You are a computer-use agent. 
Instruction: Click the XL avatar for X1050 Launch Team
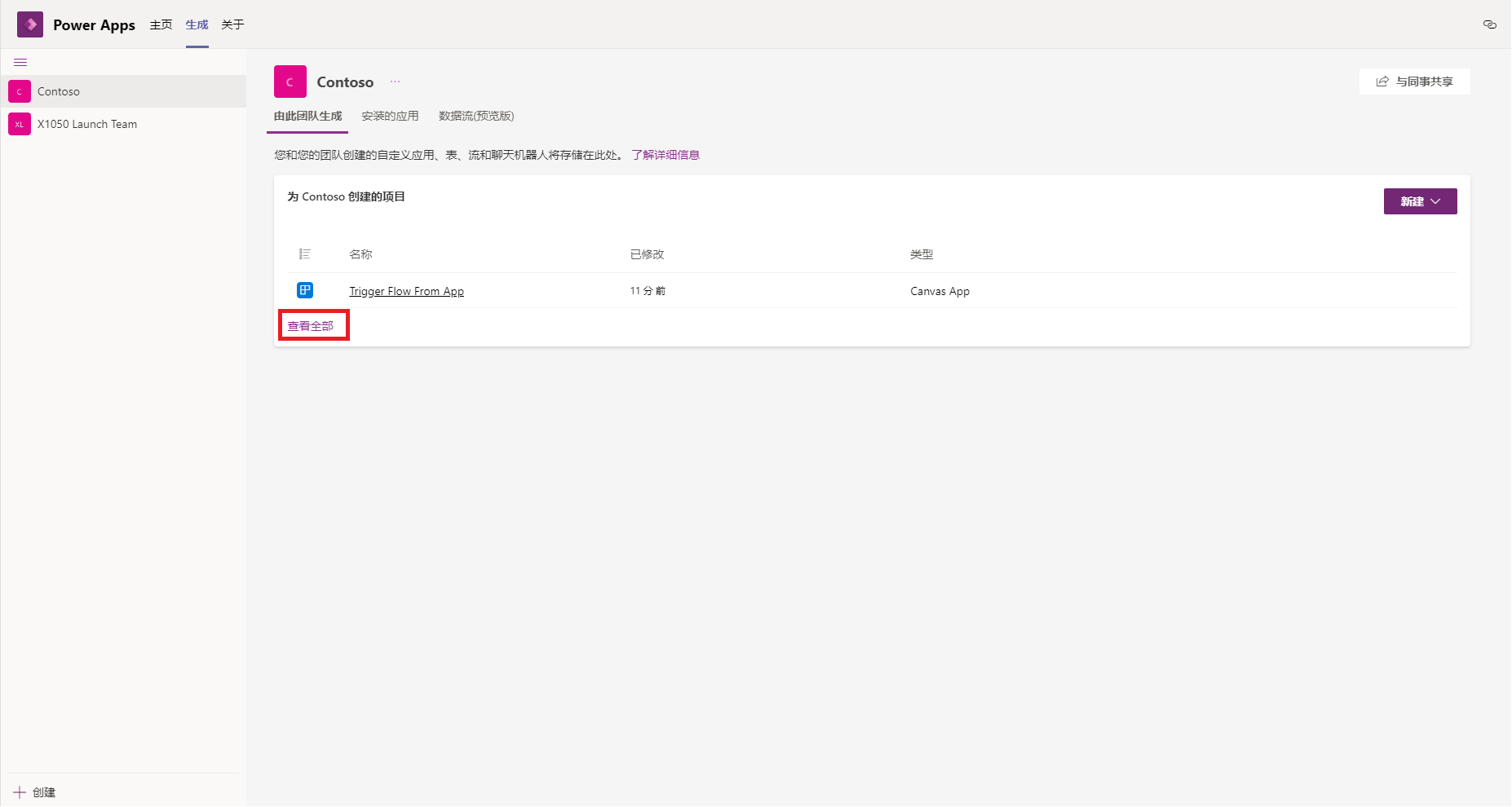point(20,124)
